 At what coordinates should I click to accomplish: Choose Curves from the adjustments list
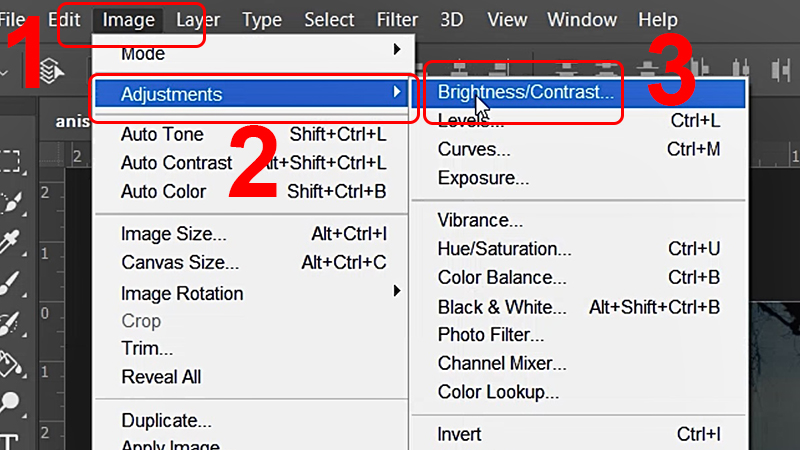click(474, 150)
